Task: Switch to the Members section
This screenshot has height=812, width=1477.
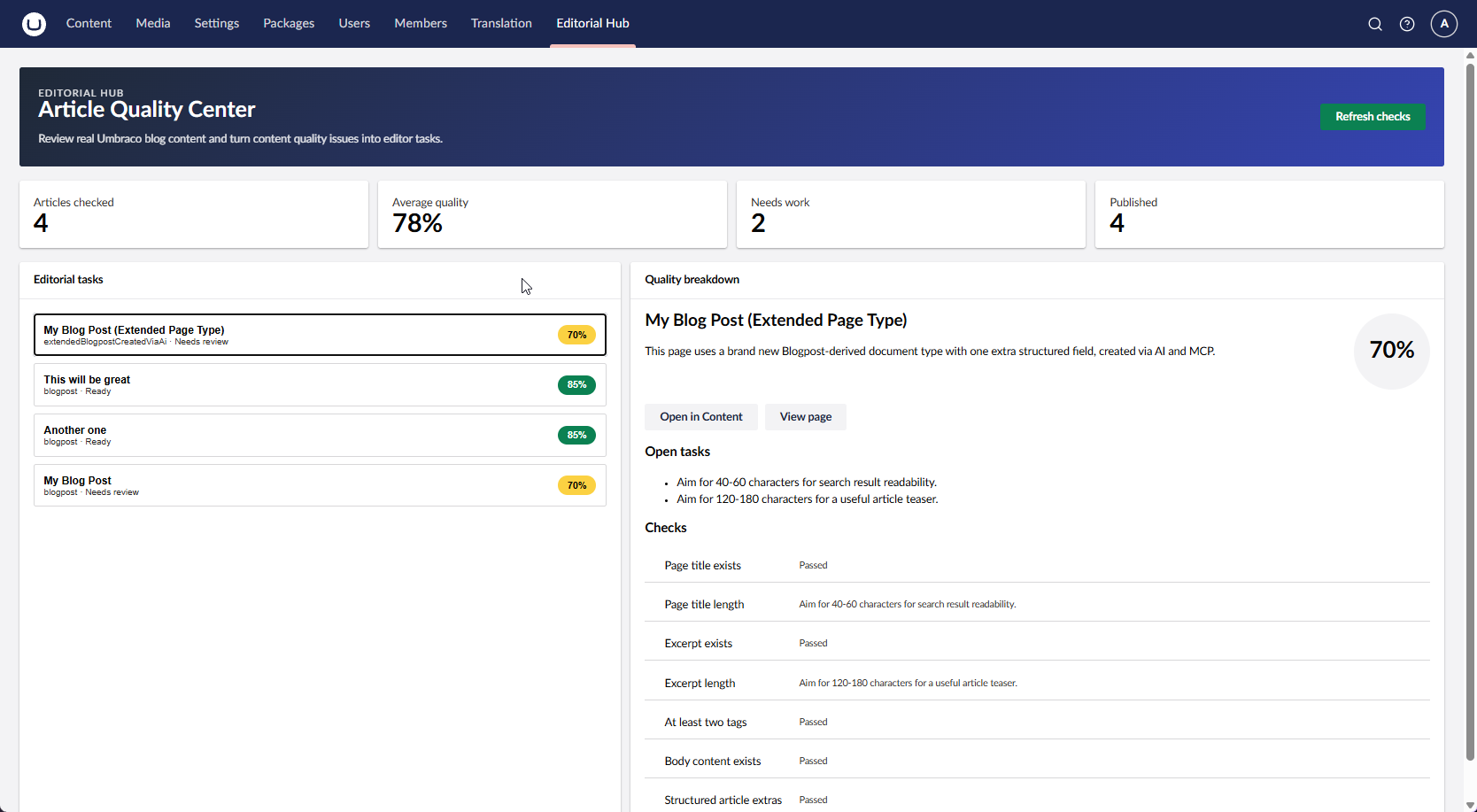Action: [421, 23]
